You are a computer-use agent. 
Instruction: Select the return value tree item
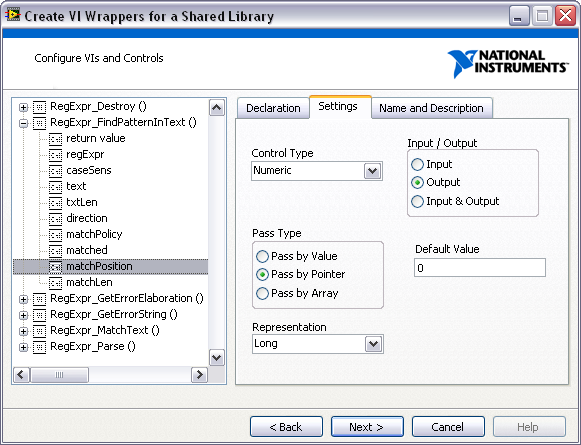click(x=96, y=138)
